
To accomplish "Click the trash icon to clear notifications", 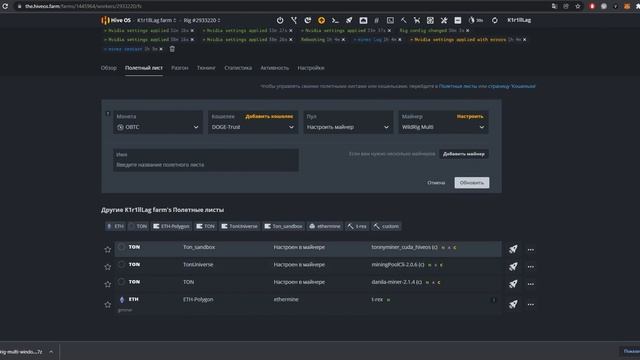I will click(172, 49).
